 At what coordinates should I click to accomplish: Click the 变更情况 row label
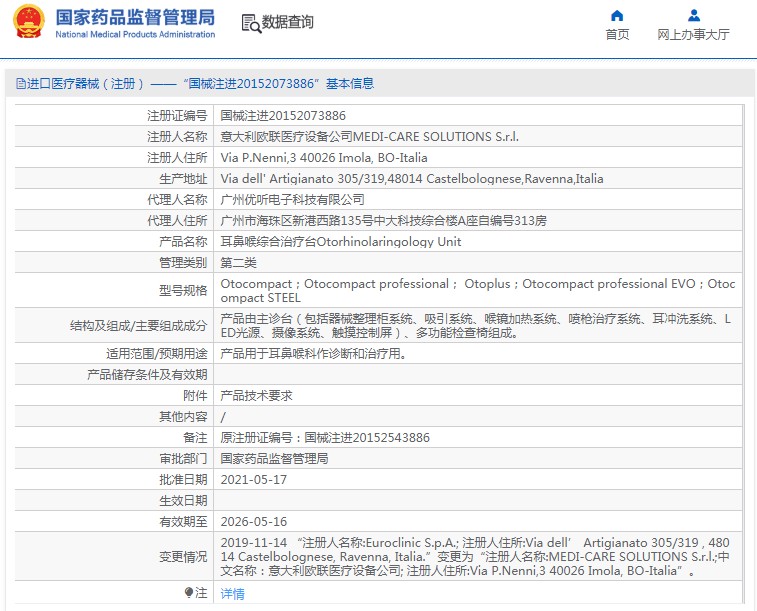[183, 556]
